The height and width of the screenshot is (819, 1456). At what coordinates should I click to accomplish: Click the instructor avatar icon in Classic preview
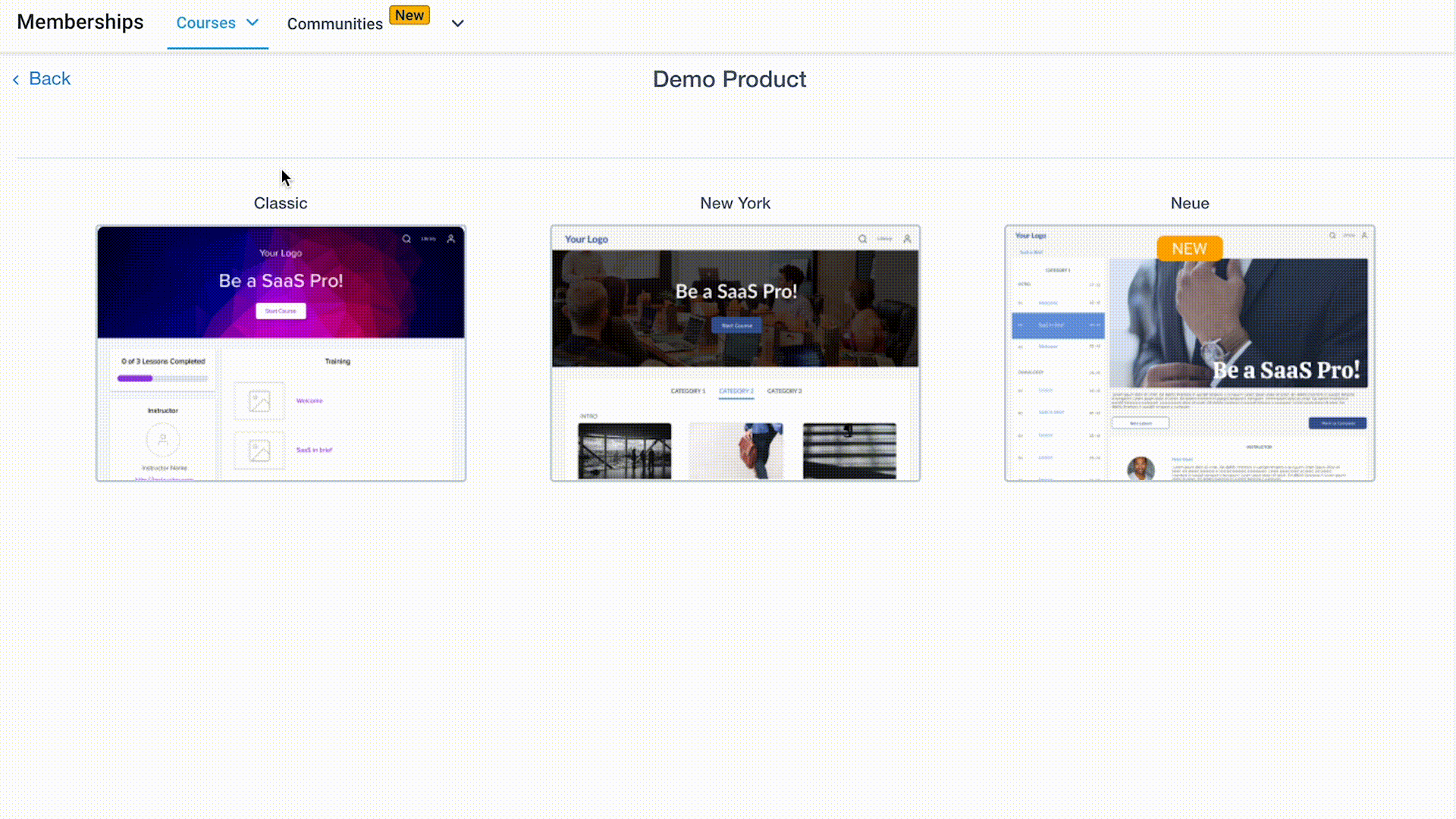pyautogui.click(x=162, y=440)
